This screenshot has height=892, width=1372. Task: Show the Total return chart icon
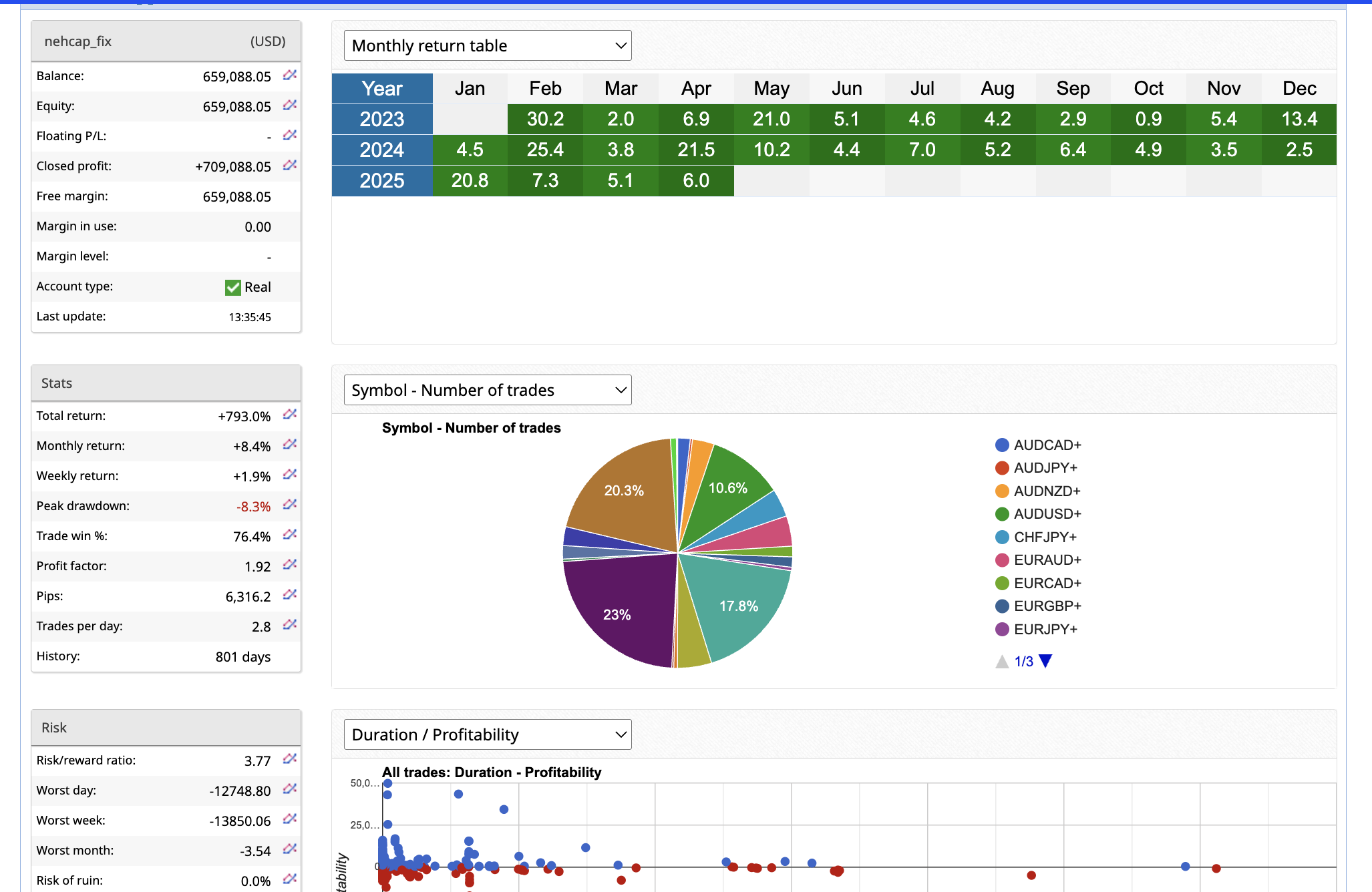(x=289, y=415)
